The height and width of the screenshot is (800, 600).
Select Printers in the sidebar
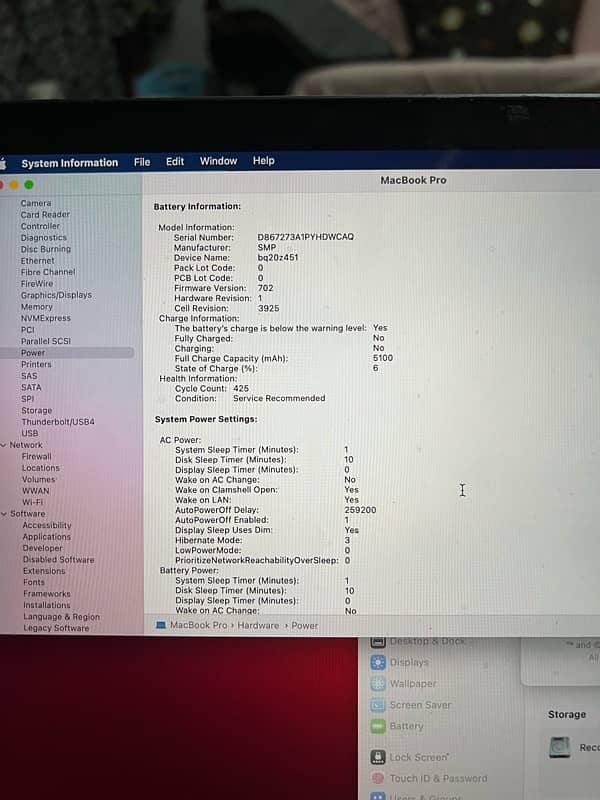point(36,364)
